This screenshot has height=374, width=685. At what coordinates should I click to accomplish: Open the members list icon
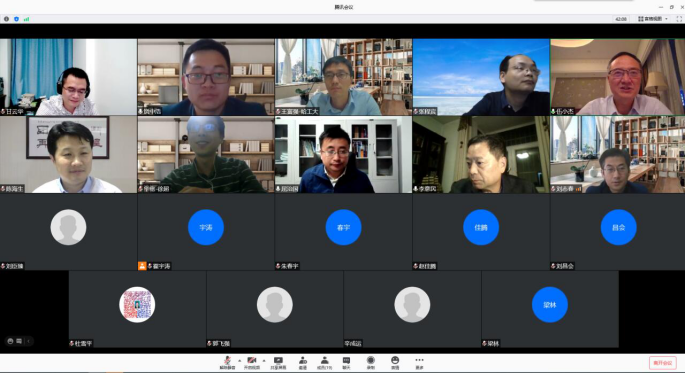coord(324,363)
